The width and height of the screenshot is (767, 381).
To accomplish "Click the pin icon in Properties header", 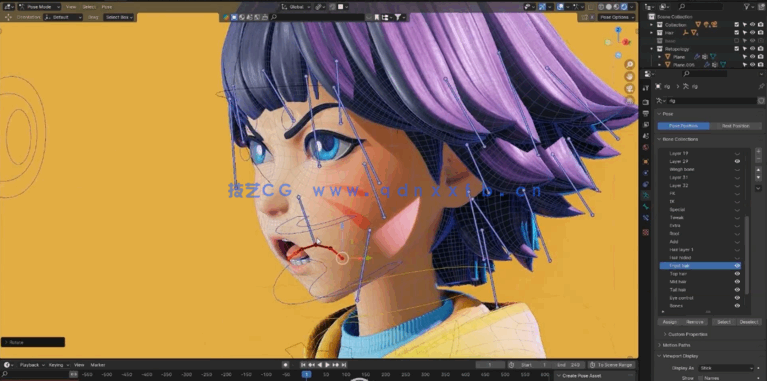I will pyautogui.click(x=761, y=86).
